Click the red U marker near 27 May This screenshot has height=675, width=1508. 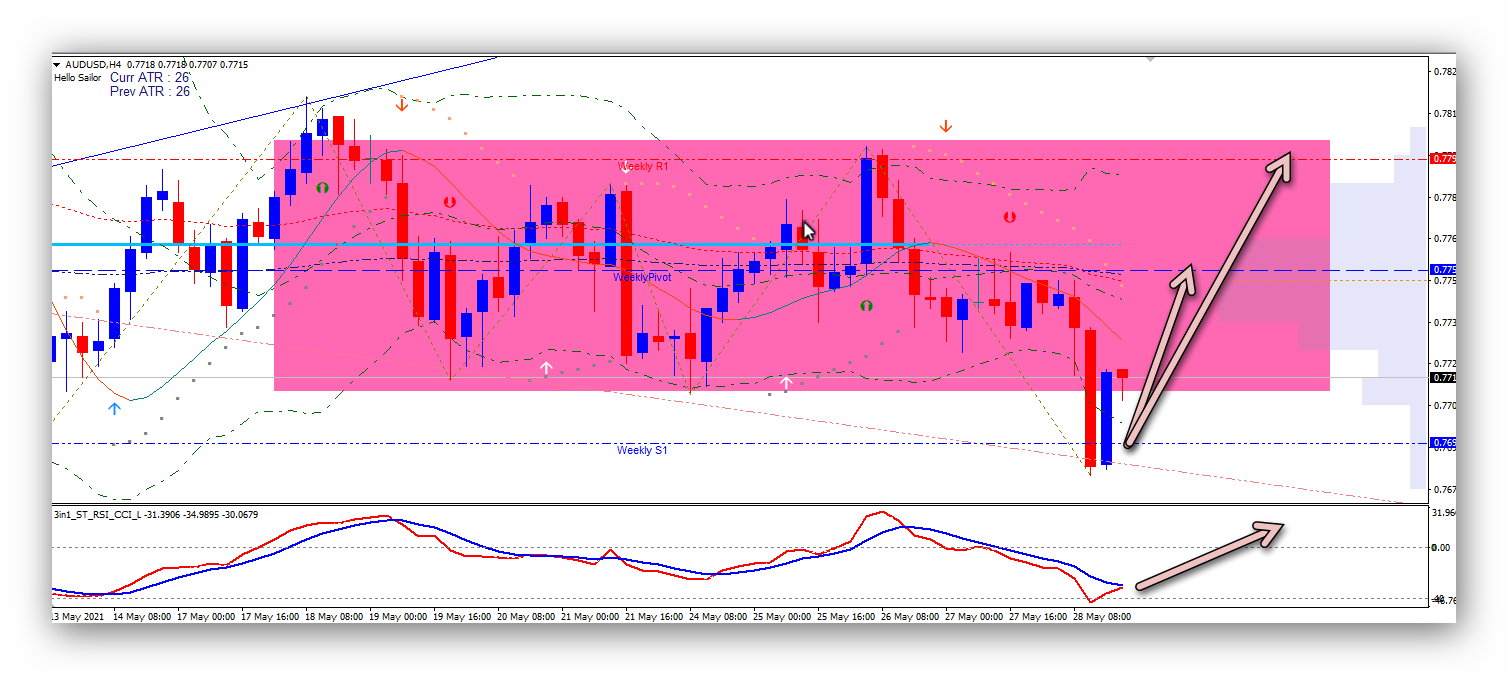(x=1010, y=216)
